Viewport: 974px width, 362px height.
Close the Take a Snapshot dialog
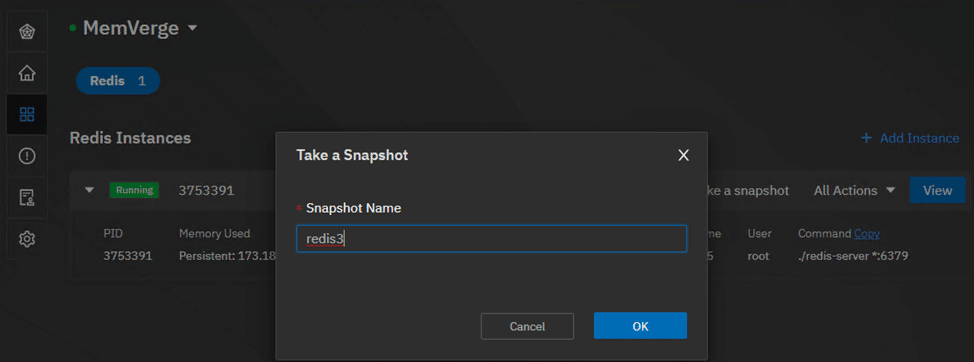pyautogui.click(x=683, y=155)
